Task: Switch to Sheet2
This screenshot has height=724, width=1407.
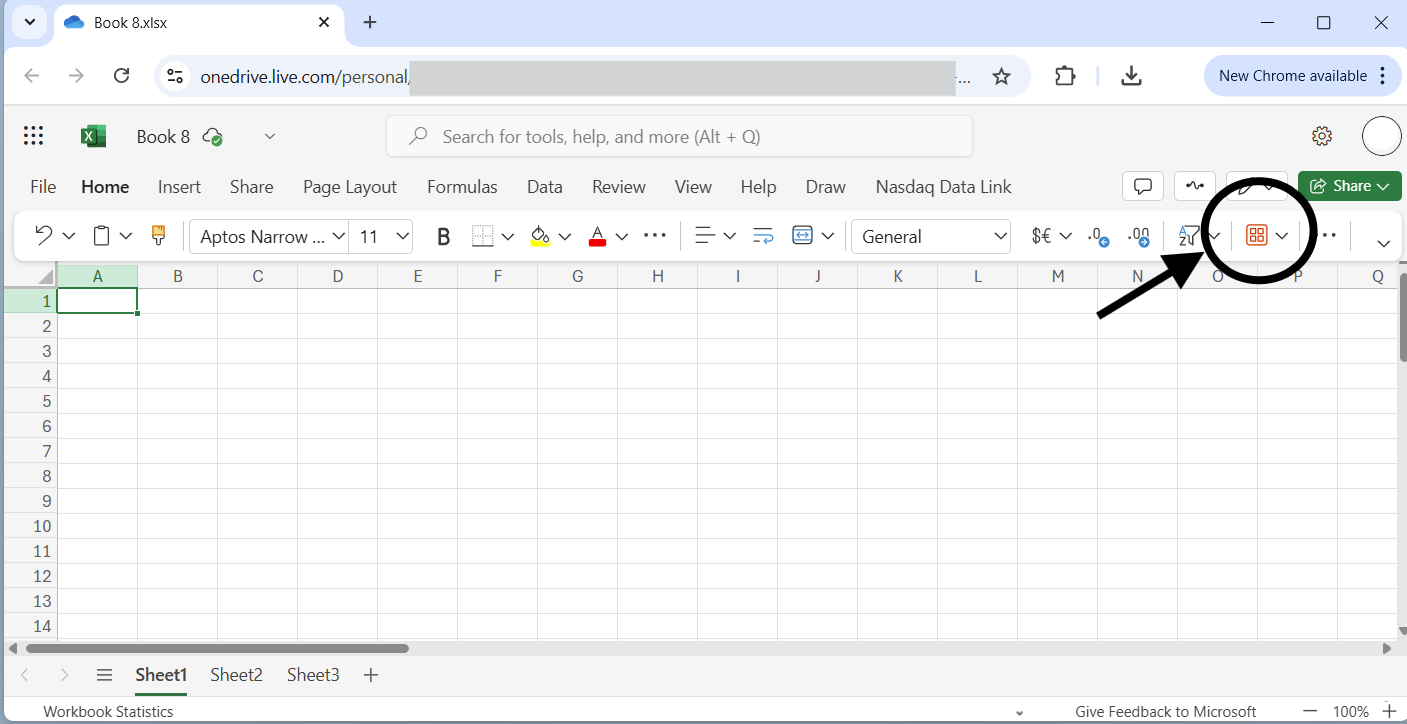Action: 236,675
